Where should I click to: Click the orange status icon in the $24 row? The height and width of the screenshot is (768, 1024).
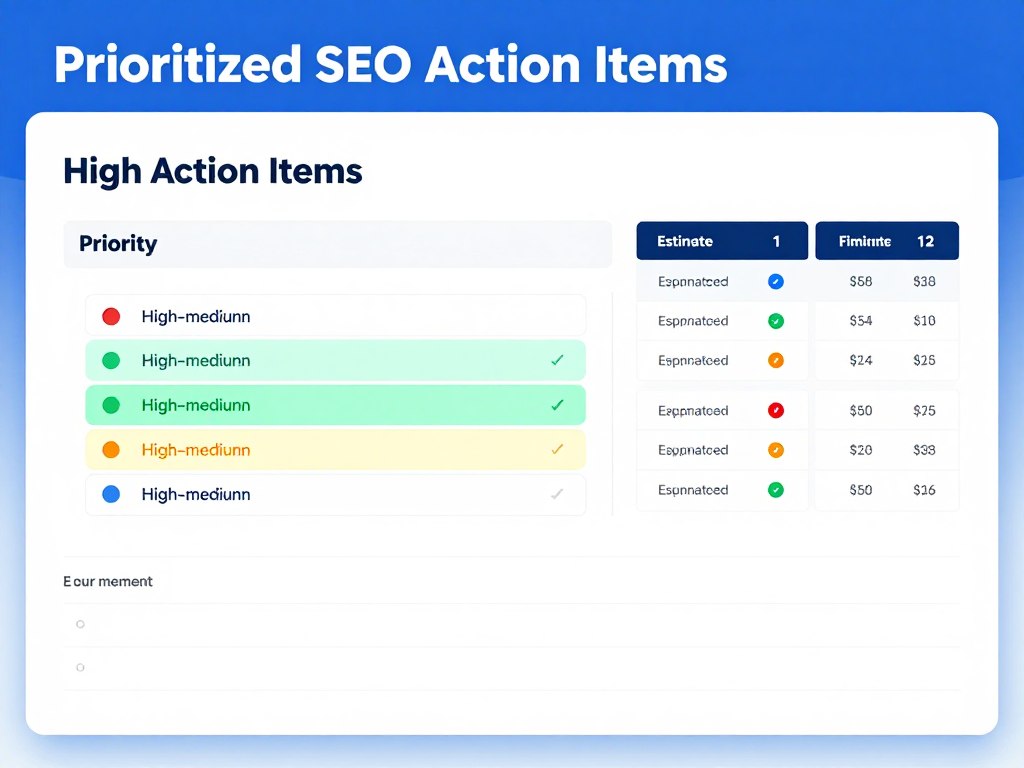776,360
